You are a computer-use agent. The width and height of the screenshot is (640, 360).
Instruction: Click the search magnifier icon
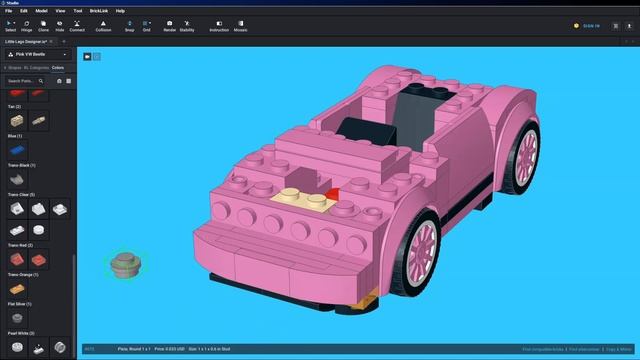(41, 81)
